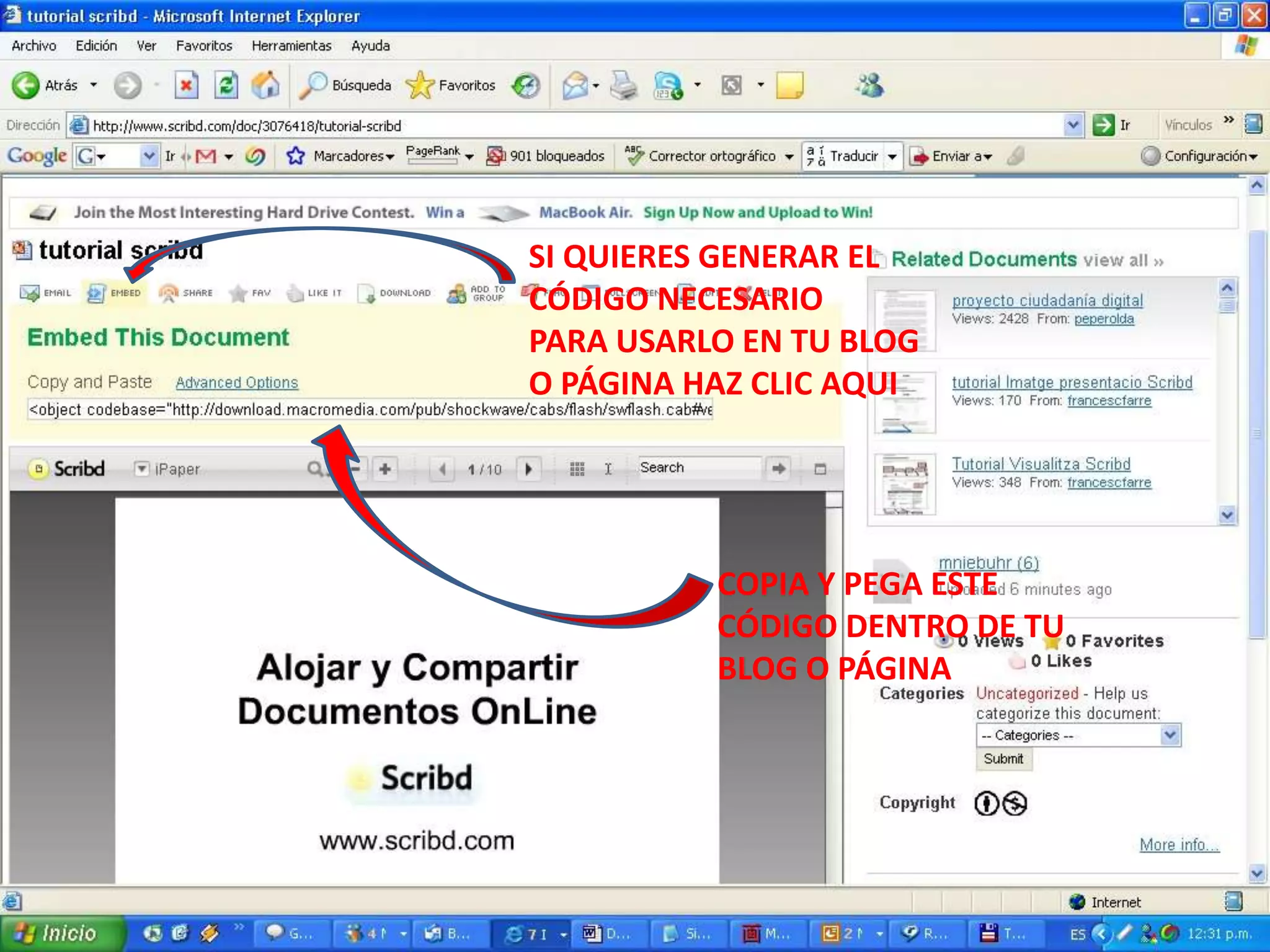Open the Ayuda menu
The height and width of the screenshot is (952, 1270).
(370, 46)
